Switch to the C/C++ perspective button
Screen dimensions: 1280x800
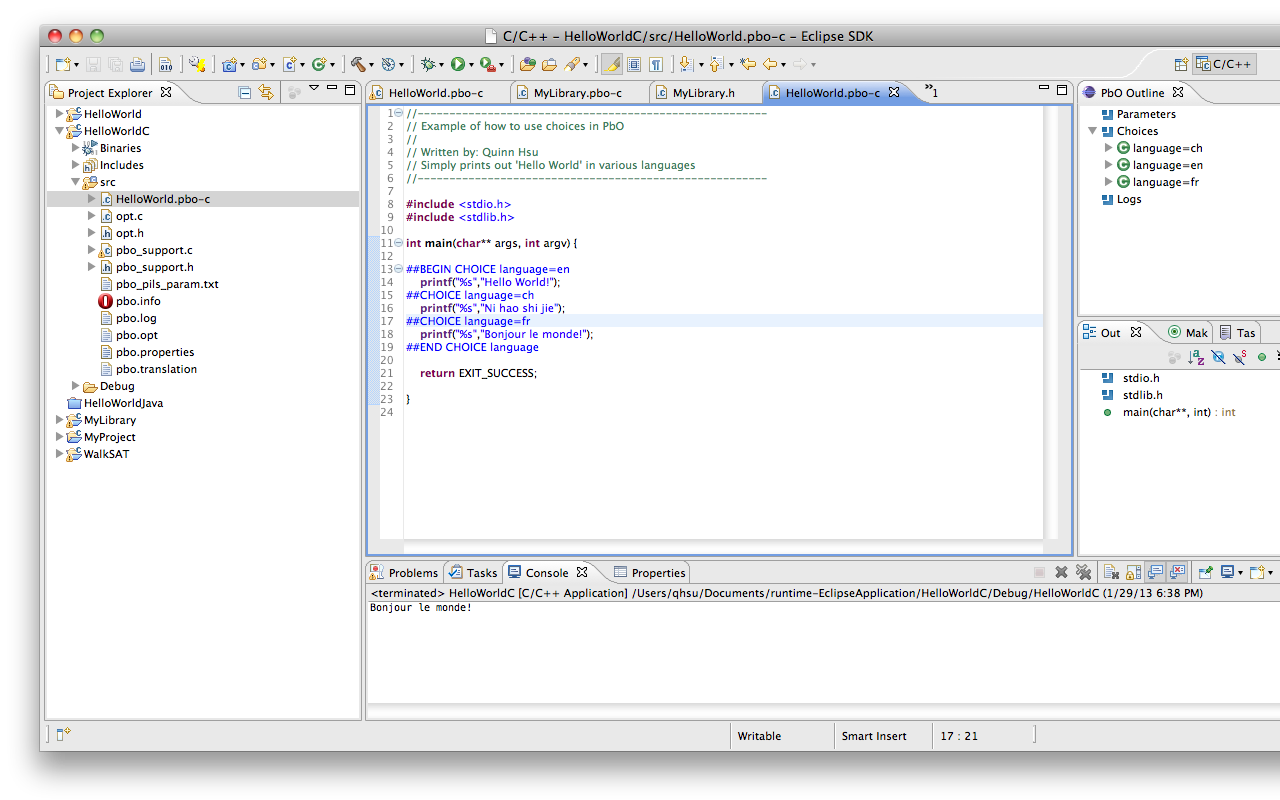1224,65
